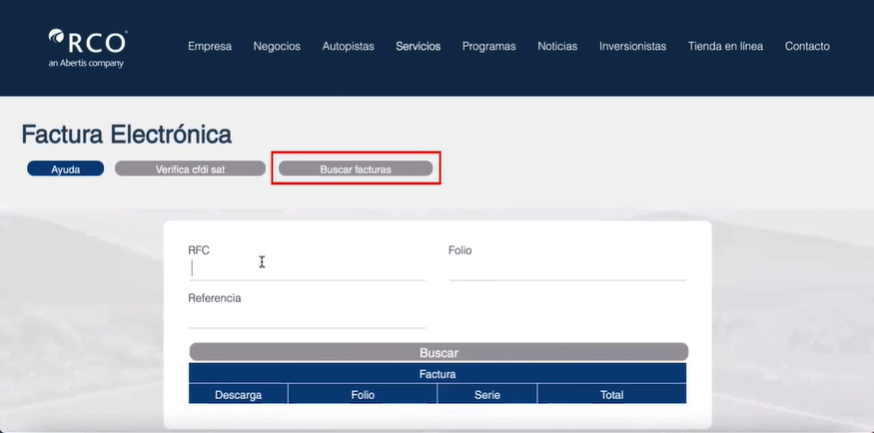Image resolution: width=874 pixels, height=433 pixels.
Task: Open the Programas menu item
Action: [489, 46]
